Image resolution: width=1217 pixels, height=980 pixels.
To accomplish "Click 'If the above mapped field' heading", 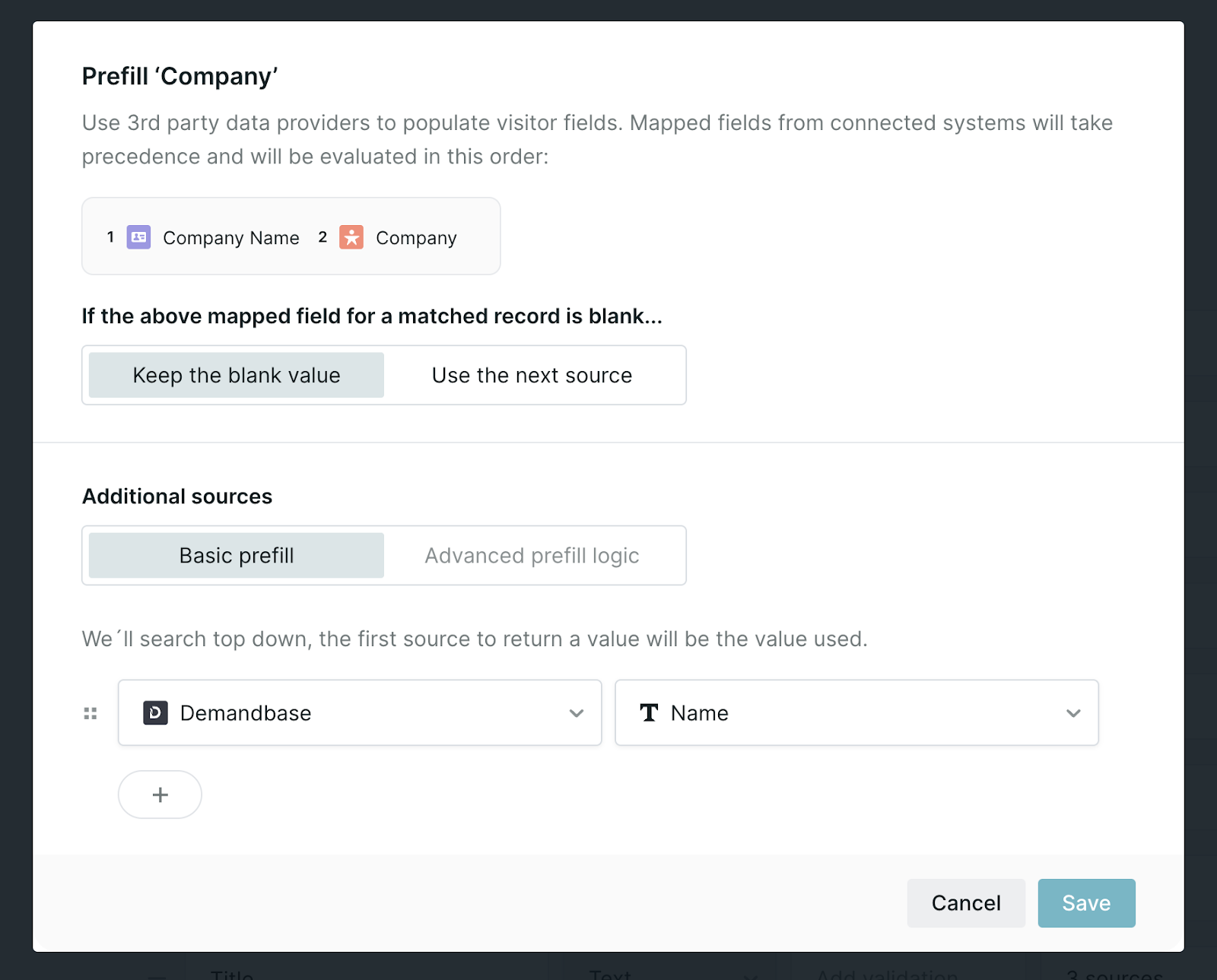I will (372, 316).
